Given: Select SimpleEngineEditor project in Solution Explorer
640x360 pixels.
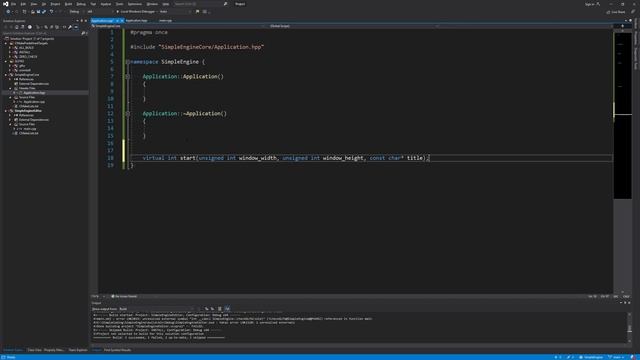Looking at the screenshot, I should coord(28,111).
